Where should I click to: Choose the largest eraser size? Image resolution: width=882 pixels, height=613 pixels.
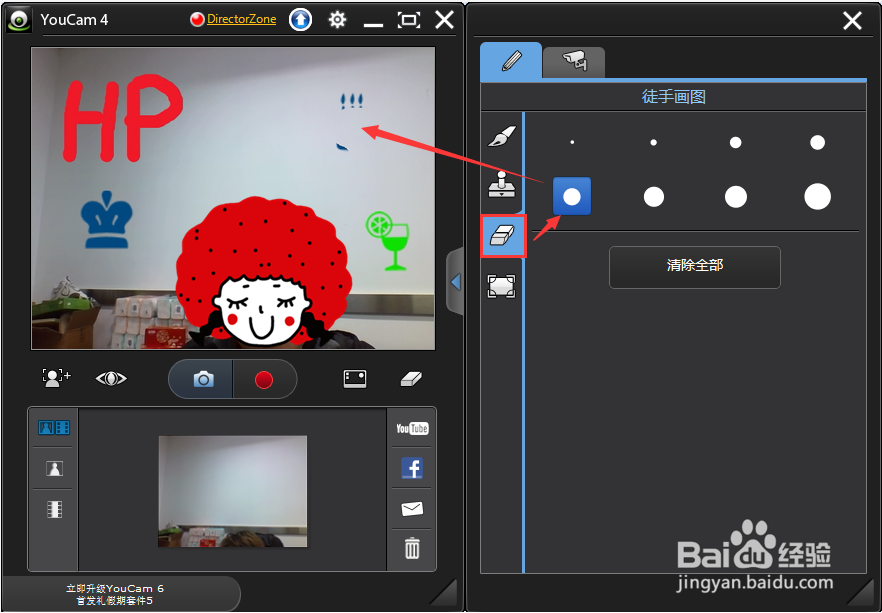tap(817, 196)
